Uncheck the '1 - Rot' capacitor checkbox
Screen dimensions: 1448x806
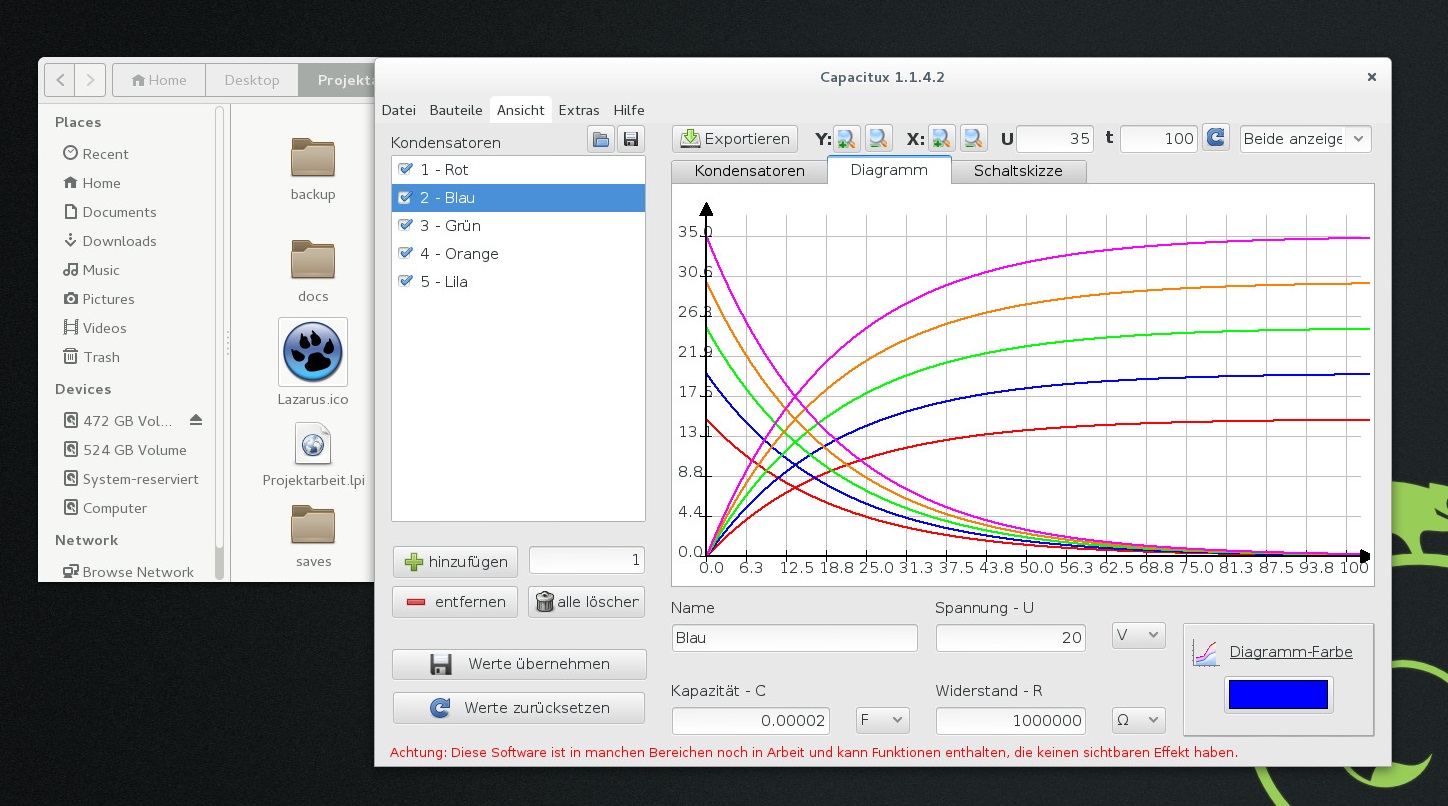coord(406,169)
